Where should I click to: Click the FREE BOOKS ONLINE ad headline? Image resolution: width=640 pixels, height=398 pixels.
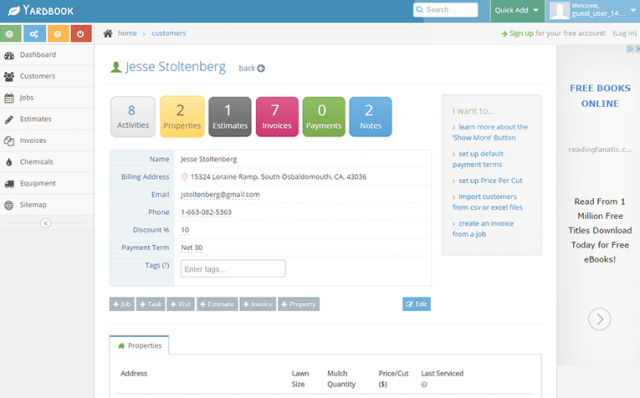pos(600,96)
